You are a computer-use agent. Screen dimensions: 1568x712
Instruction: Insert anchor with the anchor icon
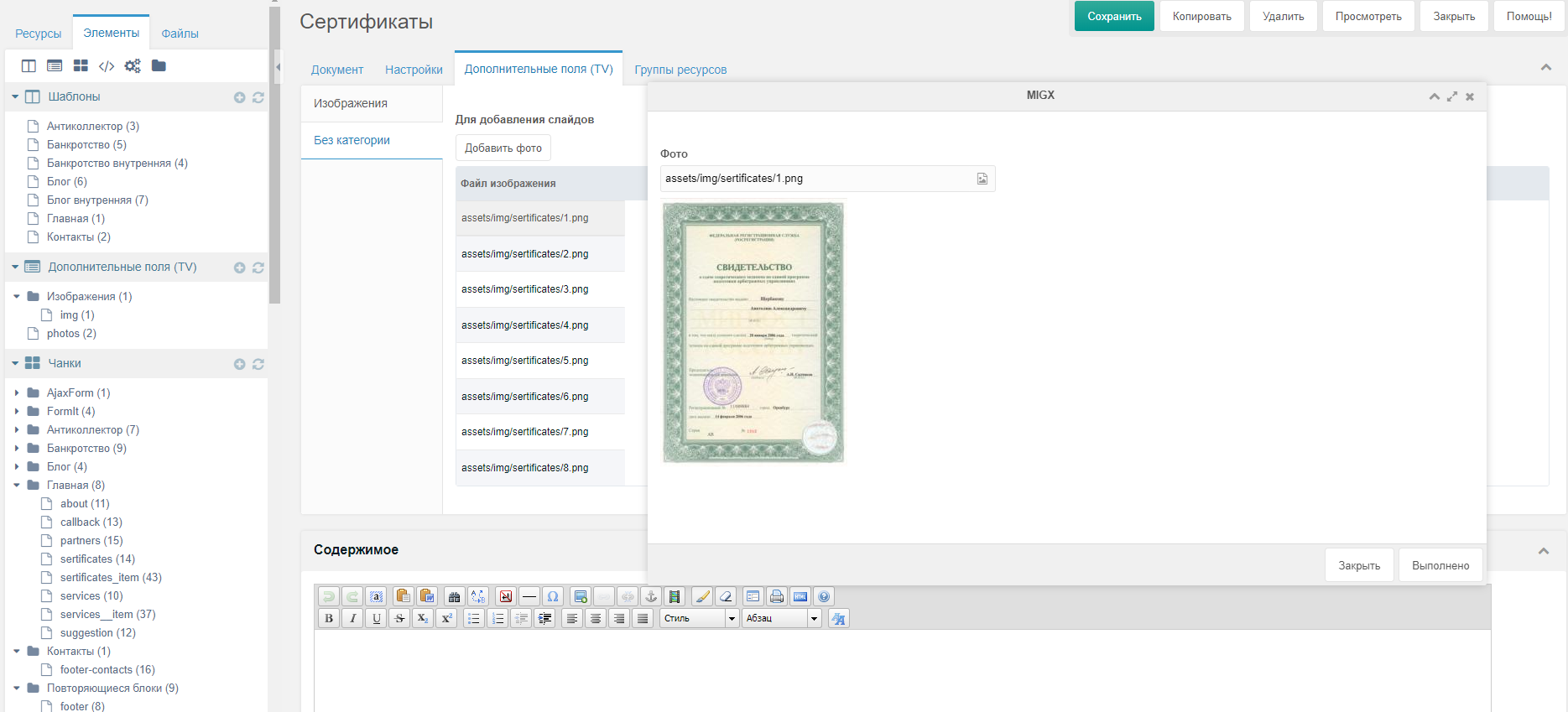(650, 596)
